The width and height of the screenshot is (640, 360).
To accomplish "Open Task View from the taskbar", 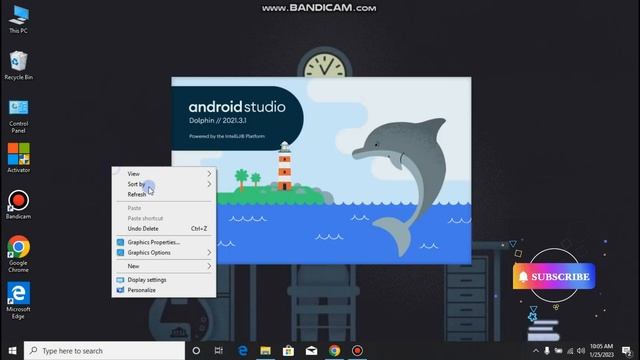I will 219,351.
